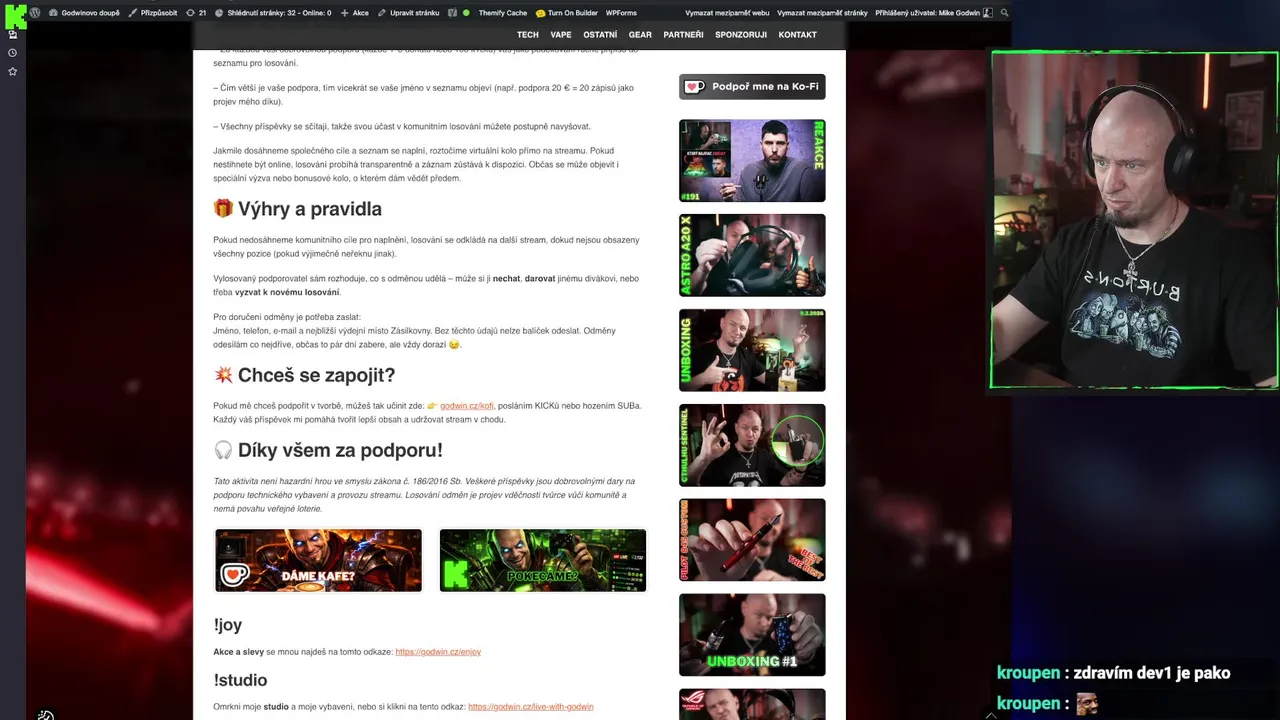The image size is (1280, 720).
Task: Click Upravit stránku in admin bar
Action: pos(409,13)
